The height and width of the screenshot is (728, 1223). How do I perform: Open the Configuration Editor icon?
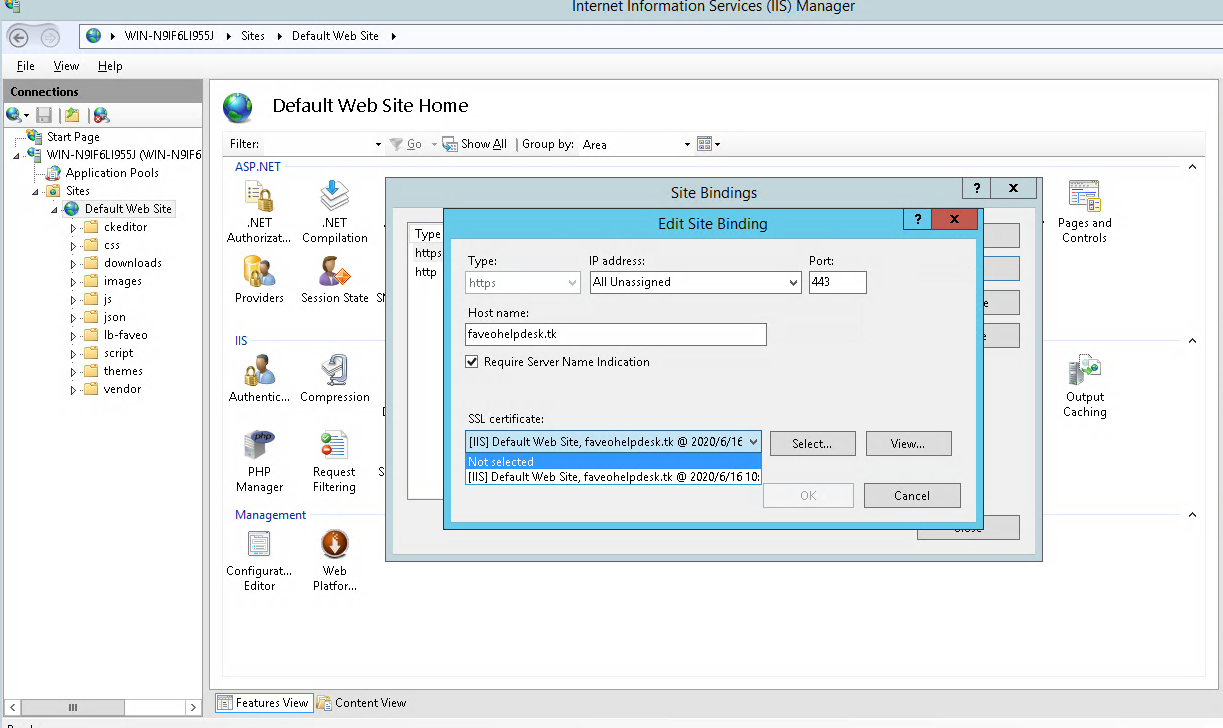pyautogui.click(x=259, y=558)
